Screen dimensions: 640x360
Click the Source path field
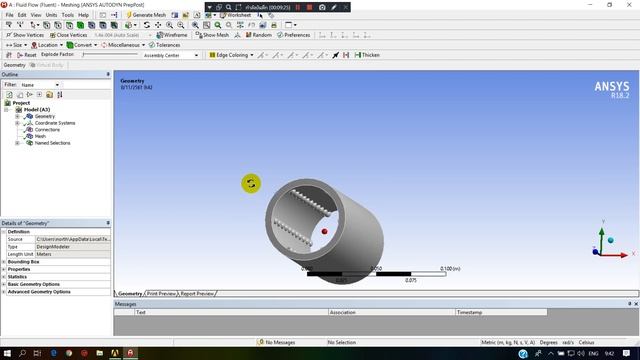click(x=73, y=239)
